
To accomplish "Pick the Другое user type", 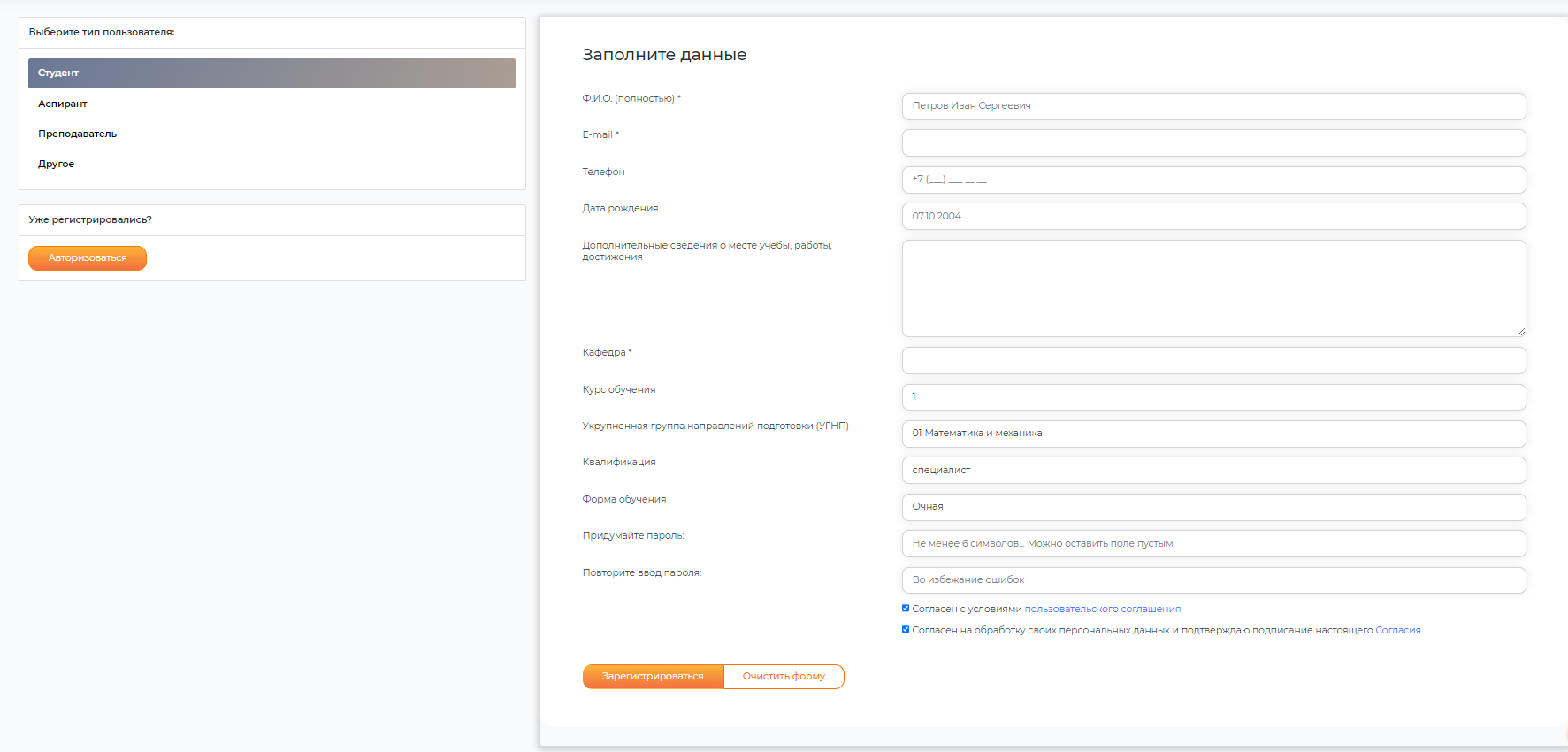I will (56, 165).
